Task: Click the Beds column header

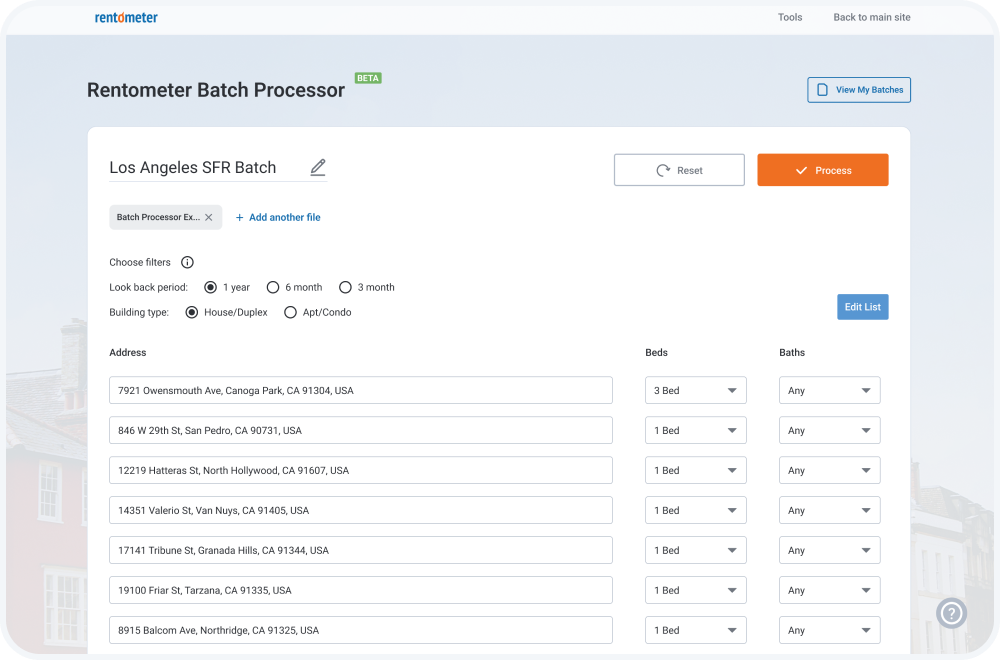Action: (656, 353)
